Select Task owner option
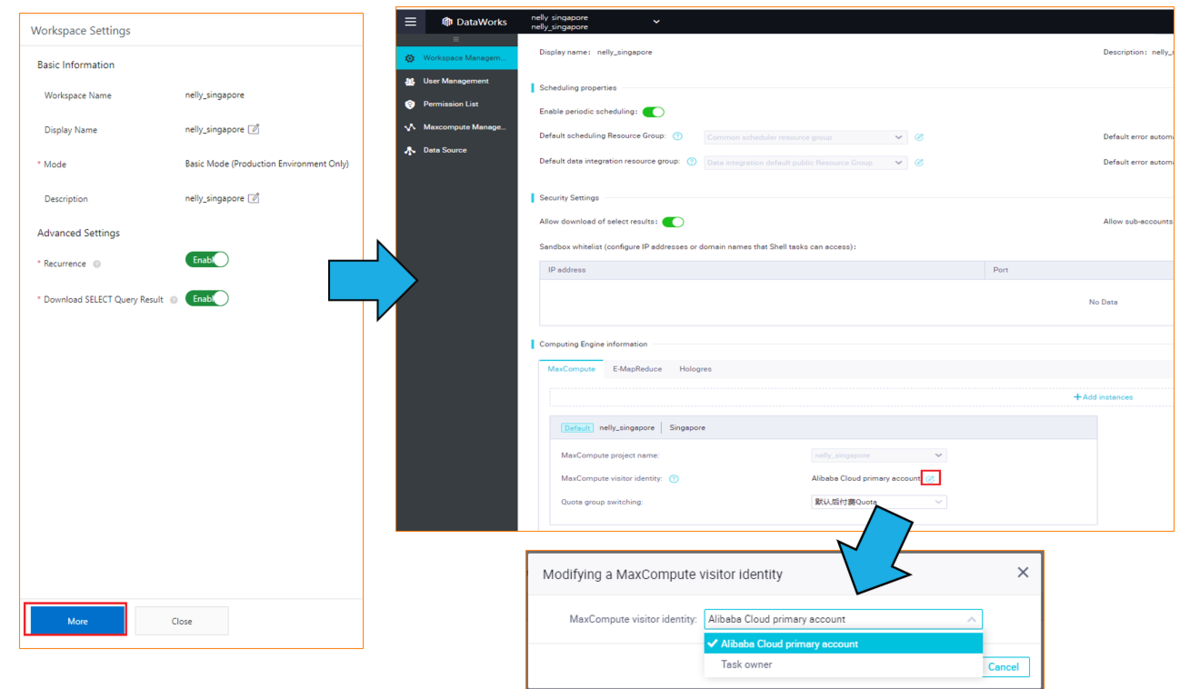The image size is (1200, 689). (843, 664)
